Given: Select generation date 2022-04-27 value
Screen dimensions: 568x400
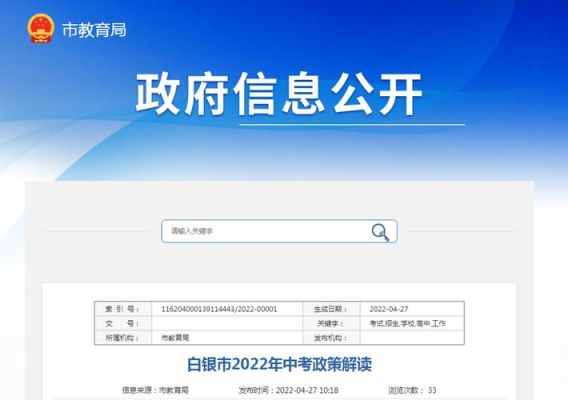Looking at the screenshot, I should point(389,309).
